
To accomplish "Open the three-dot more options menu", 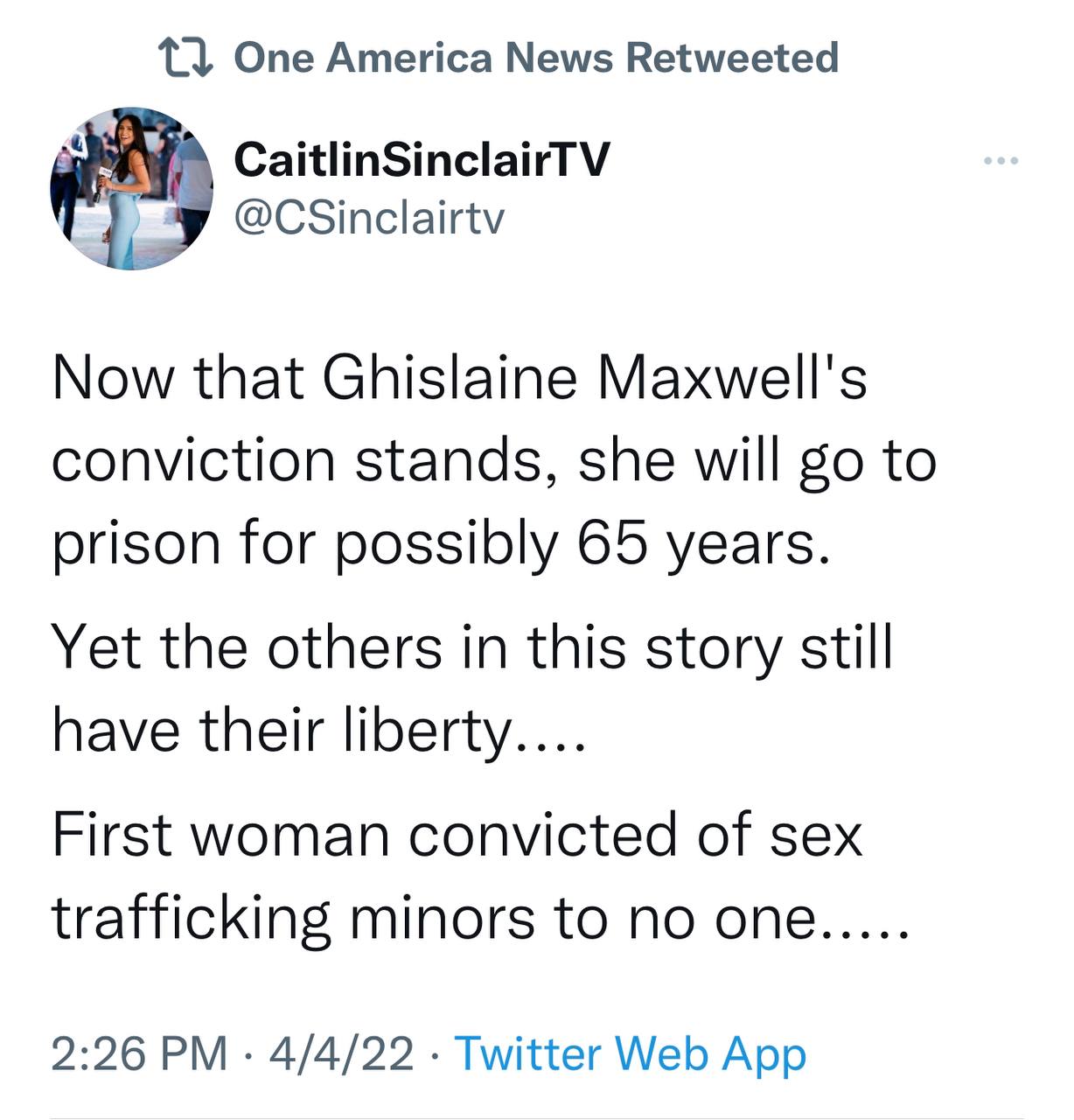I will [x=1001, y=161].
